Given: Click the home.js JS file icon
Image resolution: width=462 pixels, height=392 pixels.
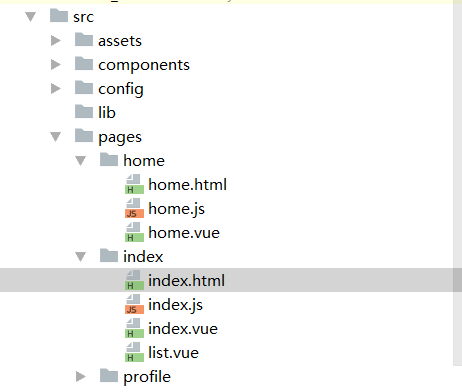Looking at the screenshot, I should 134,208.
